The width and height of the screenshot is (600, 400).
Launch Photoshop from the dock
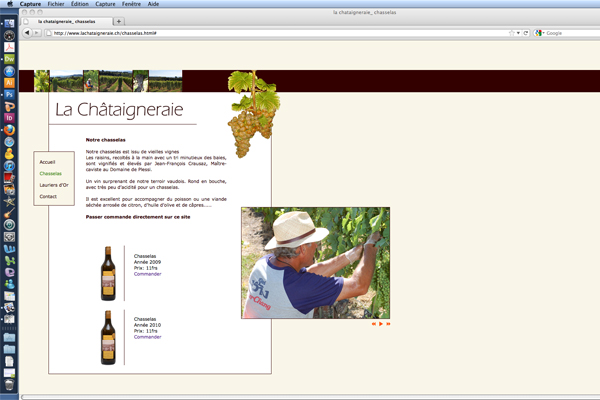pyautogui.click(x=9, y=95)
